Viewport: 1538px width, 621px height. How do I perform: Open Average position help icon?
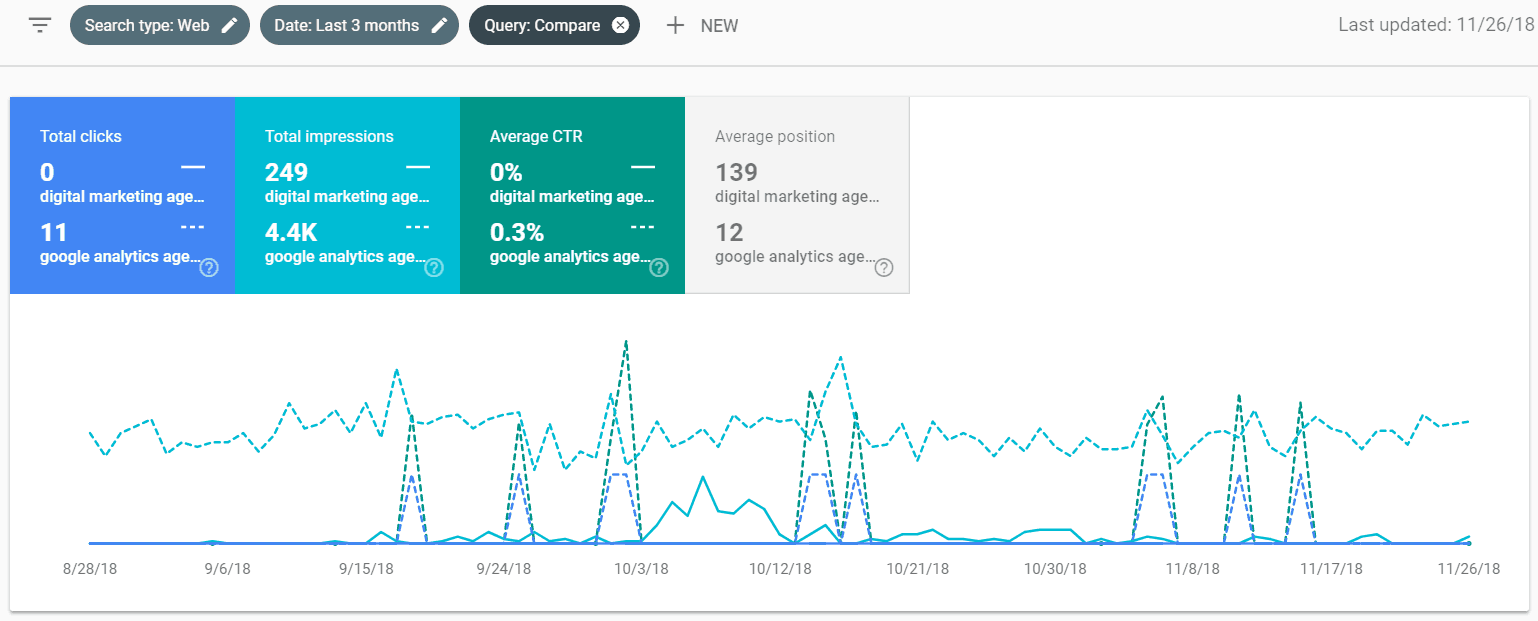click(x=884, y=268)
